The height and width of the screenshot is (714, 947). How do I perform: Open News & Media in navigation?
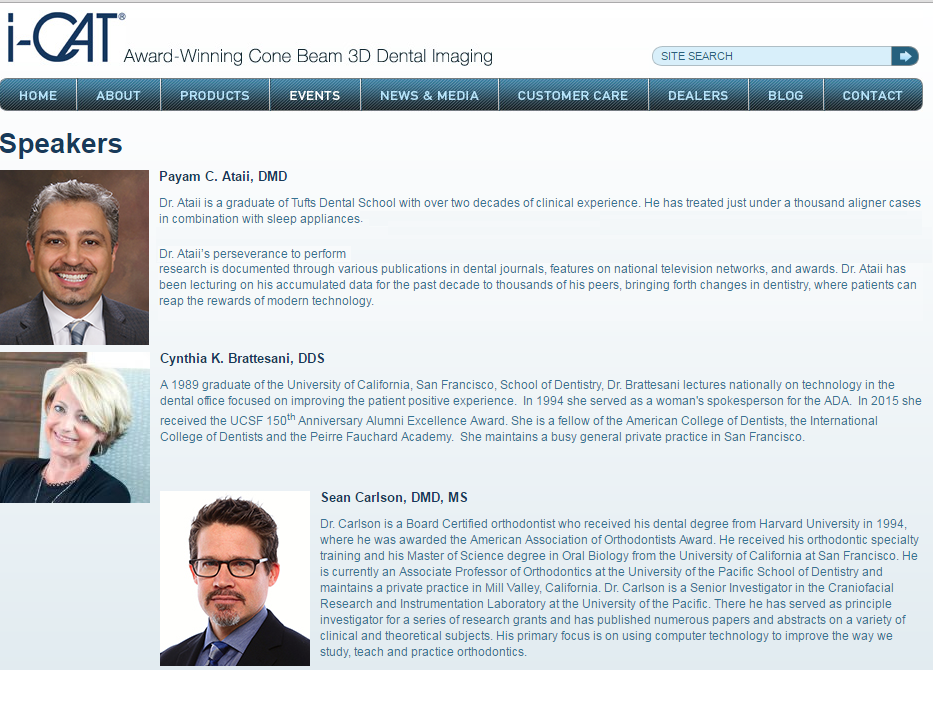pyautogui.click(x=429, y=96)
